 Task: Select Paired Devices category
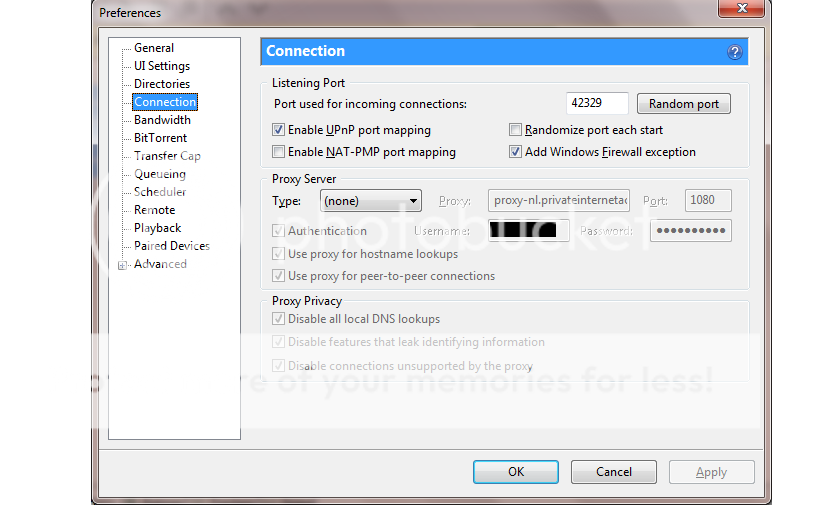click(171, 246)
